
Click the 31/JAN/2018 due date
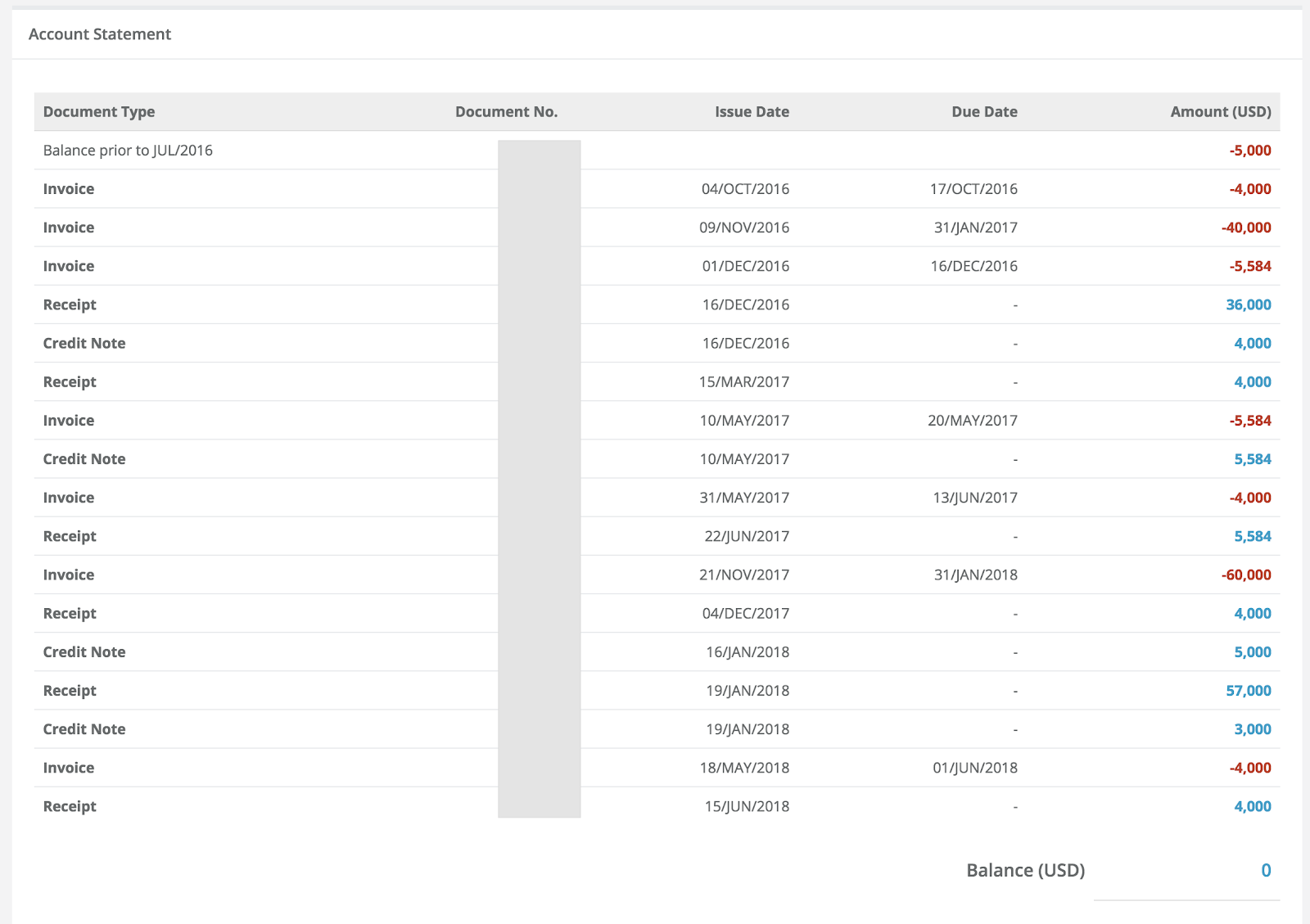[x=975, y=575]
